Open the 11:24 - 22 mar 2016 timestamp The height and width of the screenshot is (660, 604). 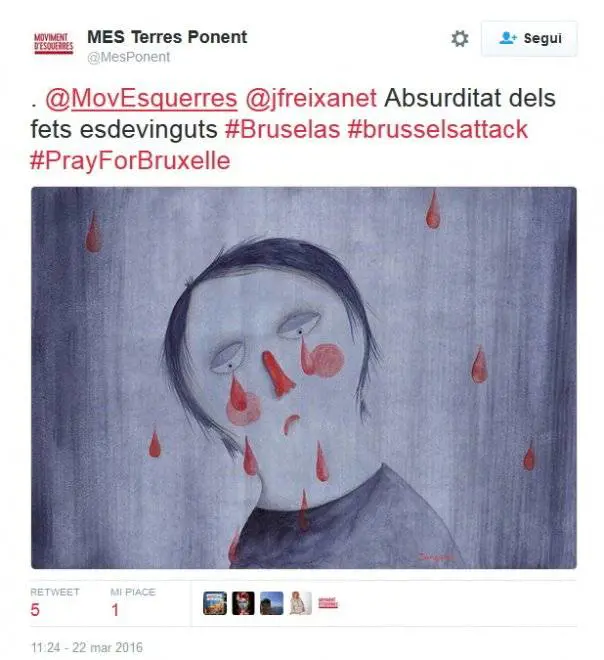pyautogui.click(x=87, y=647)
